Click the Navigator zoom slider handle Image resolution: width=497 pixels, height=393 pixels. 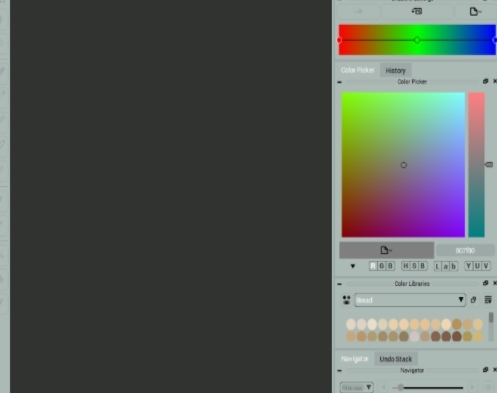point(400,387)
